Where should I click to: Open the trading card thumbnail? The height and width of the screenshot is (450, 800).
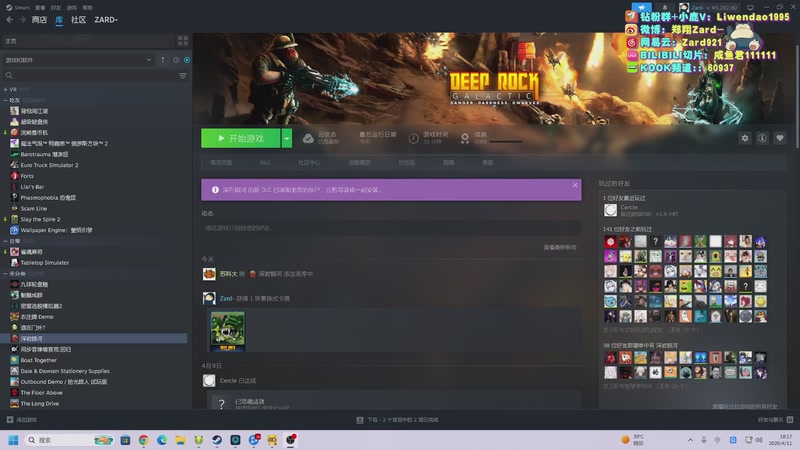click(228, 332)
